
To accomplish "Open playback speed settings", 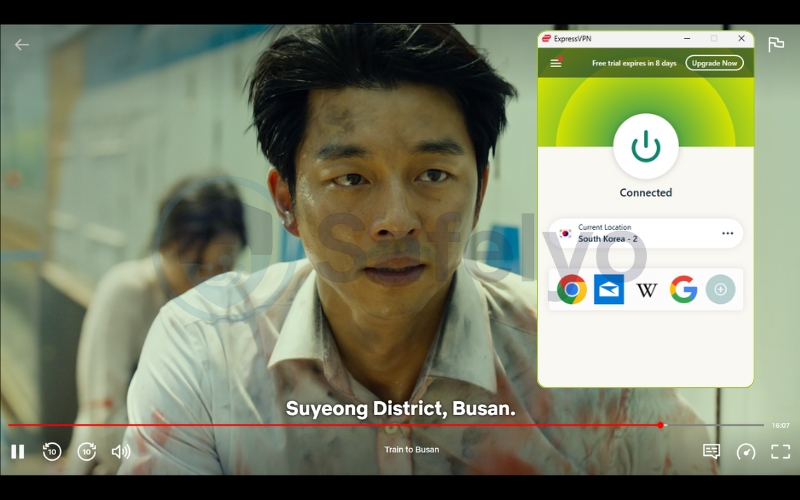I will pos(746,452).
